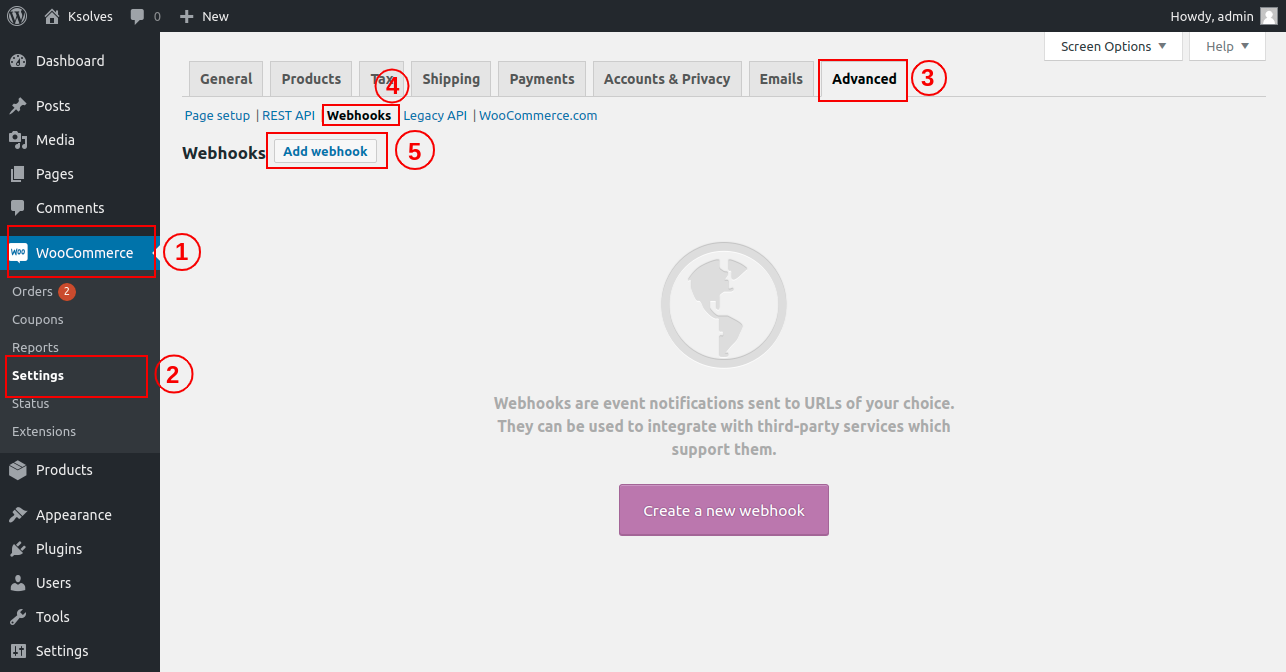Image resolution: width=1286 pixels, height=672 pixels.
Task: Click the comments bubble icon in admin bar
Action: click(137, 16)
